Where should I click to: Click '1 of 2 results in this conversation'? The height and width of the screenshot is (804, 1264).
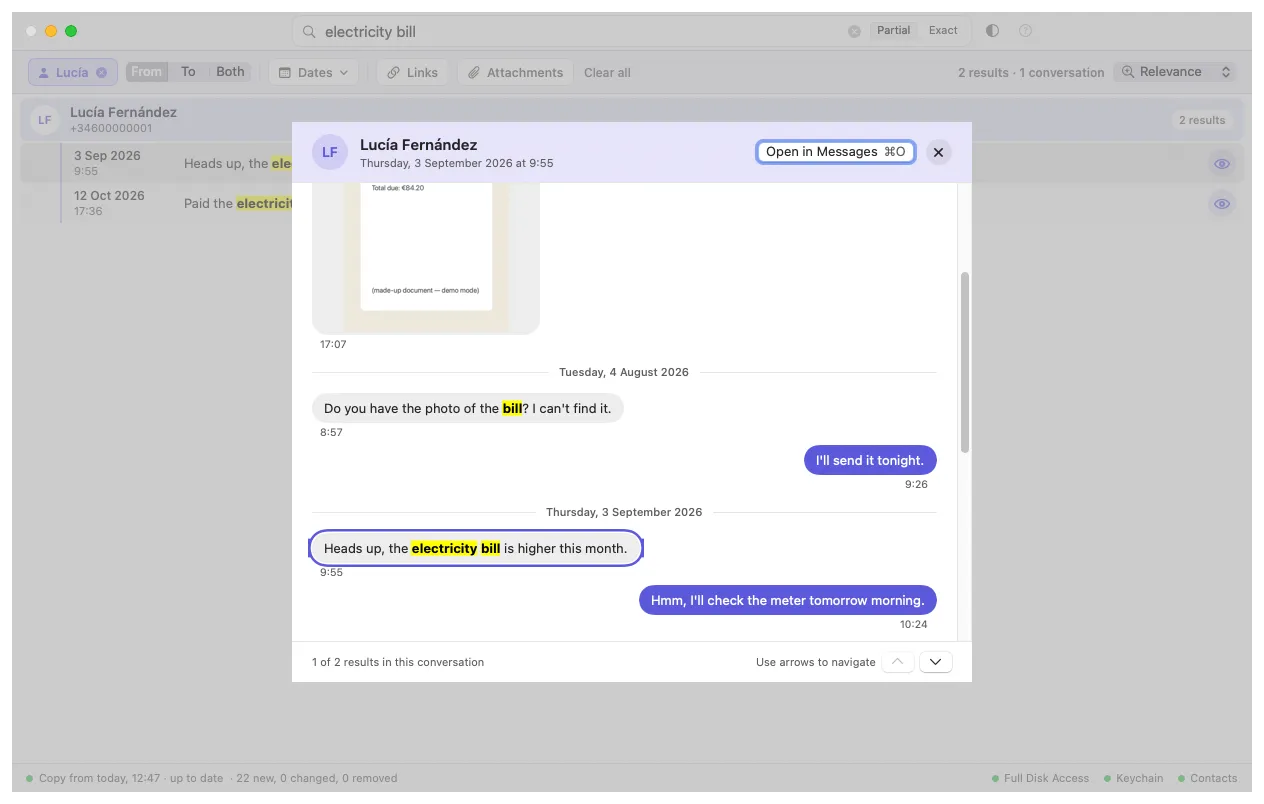(398, 662)
